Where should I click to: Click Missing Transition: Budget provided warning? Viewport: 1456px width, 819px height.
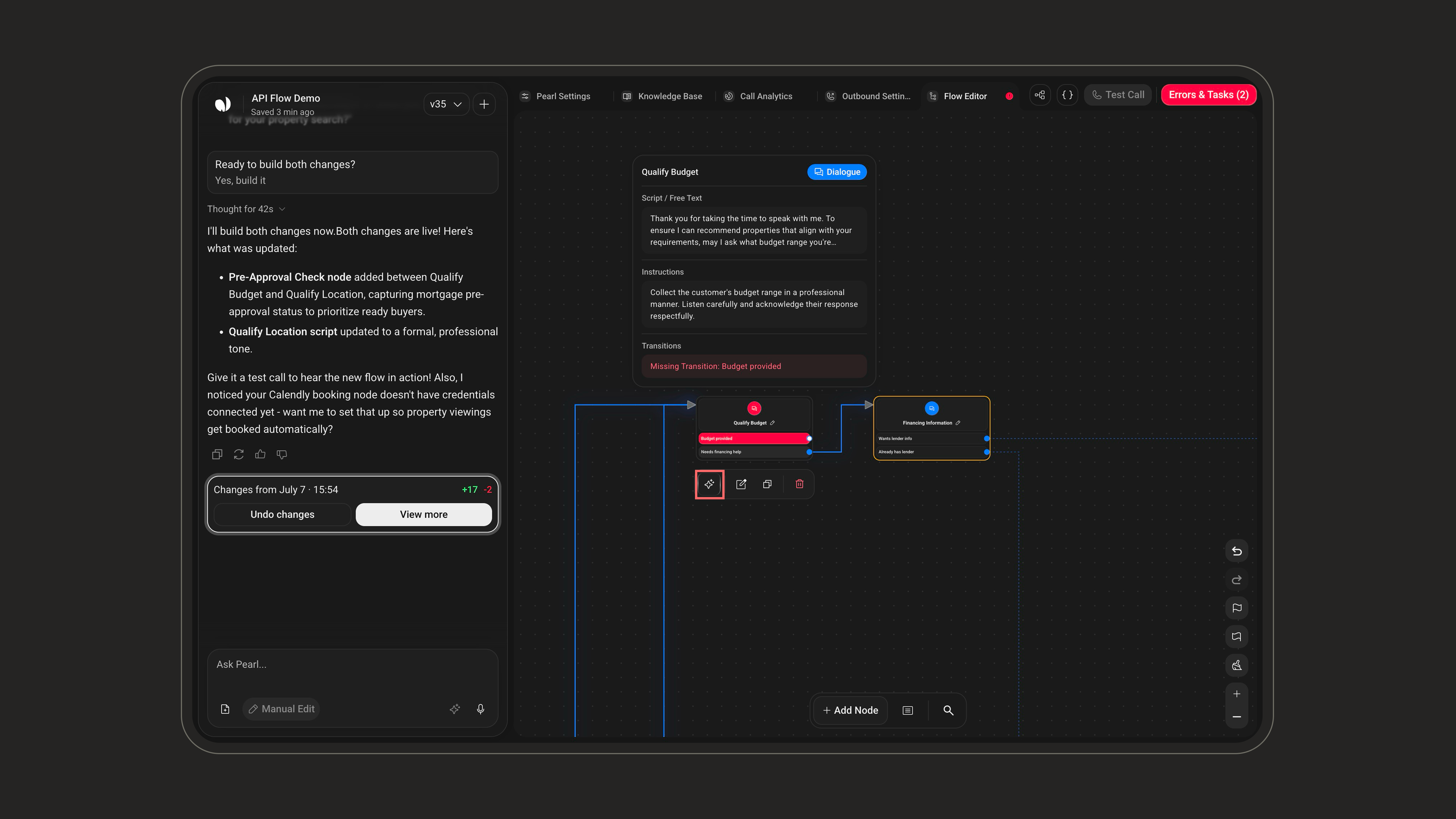(753, 366)
